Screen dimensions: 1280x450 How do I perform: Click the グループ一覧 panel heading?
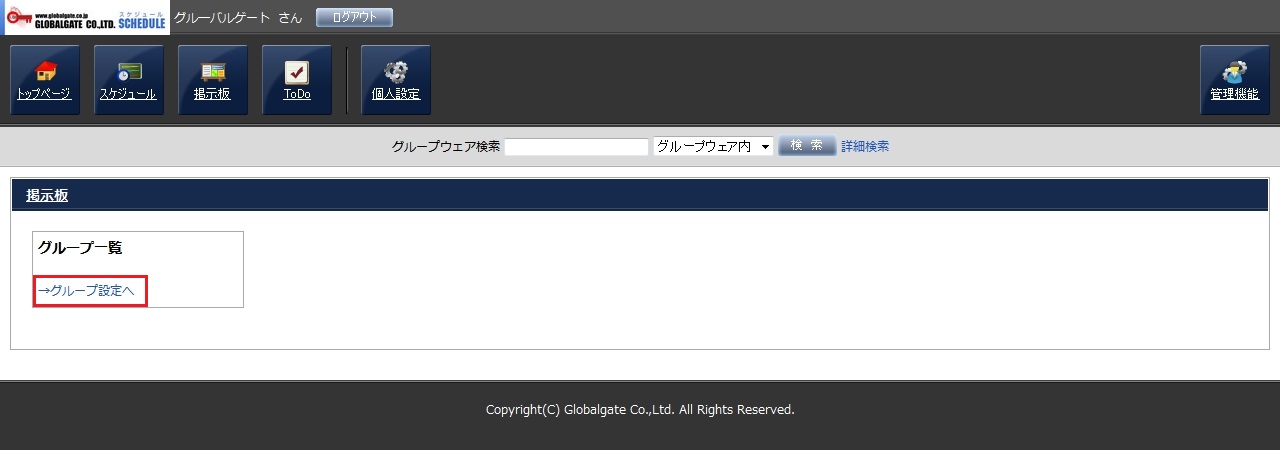80,247
